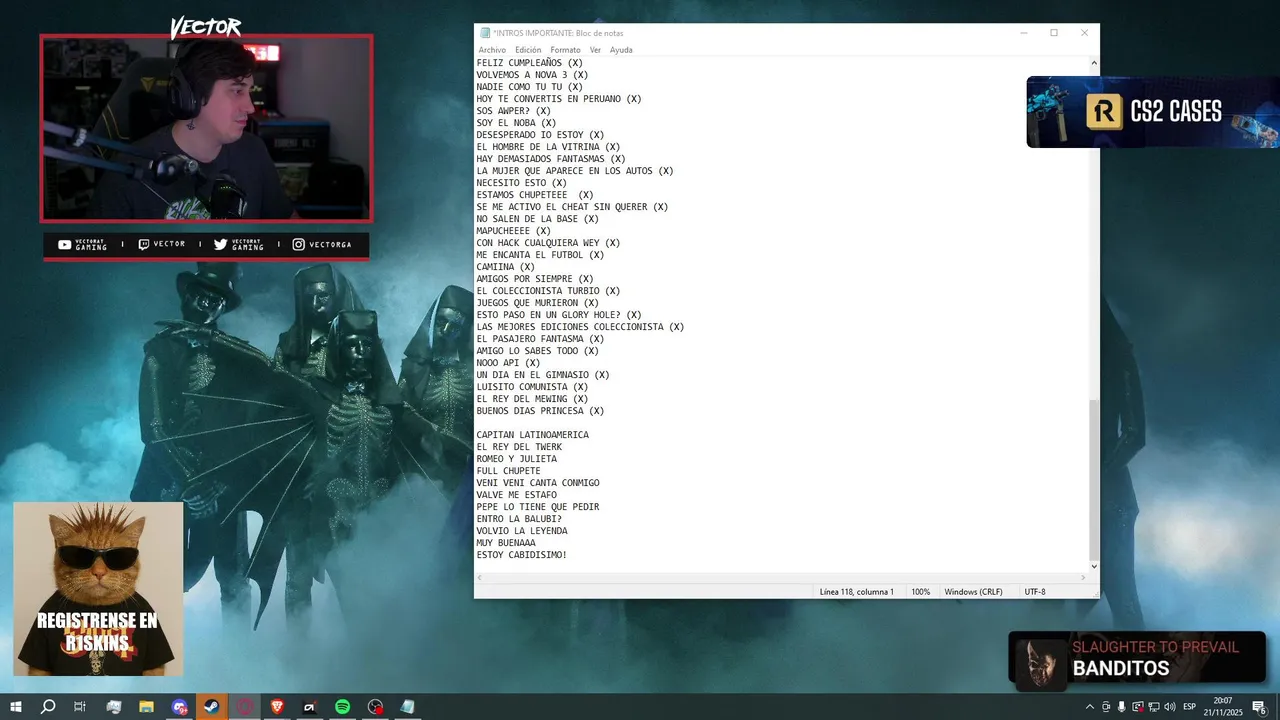The height and width of the screenshot is (720, 1280).
Task: Click the cat "REGISTRENSE EN R1SKINS" image
Action: click(x=98, y=589)
